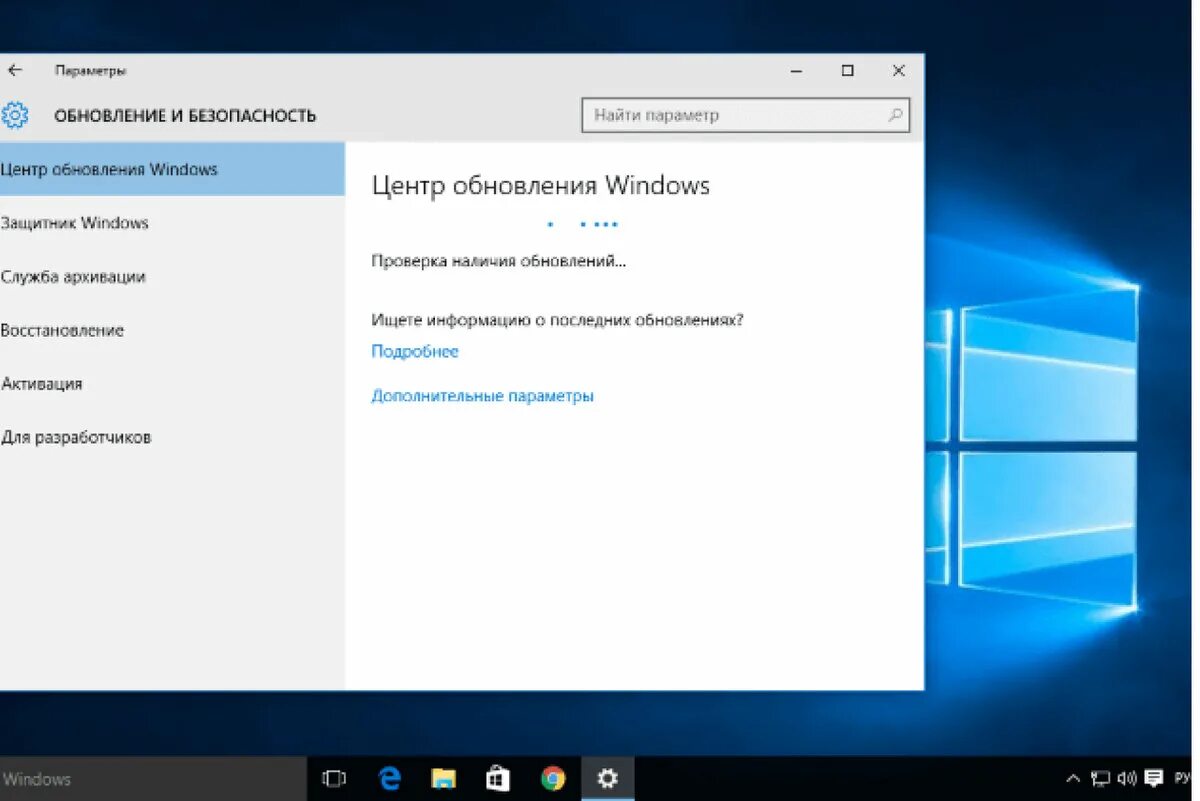Viewport: 1200px width, 801px height.
Task: Open the Активация section
Action: click(172, 384)
